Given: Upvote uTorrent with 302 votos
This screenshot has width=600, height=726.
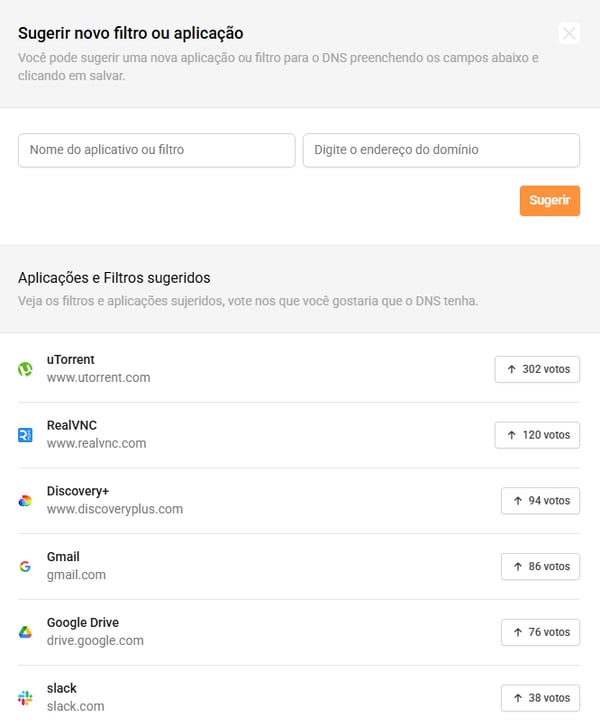Looking at the screenshot, I should 537,369.
